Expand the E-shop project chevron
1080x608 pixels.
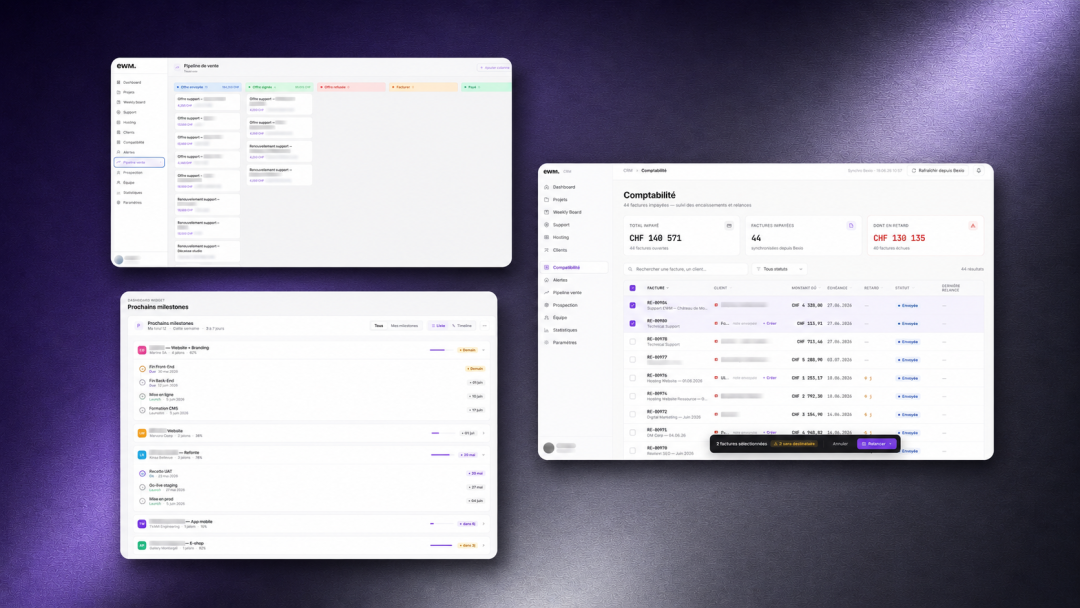[x=484, y=545]
